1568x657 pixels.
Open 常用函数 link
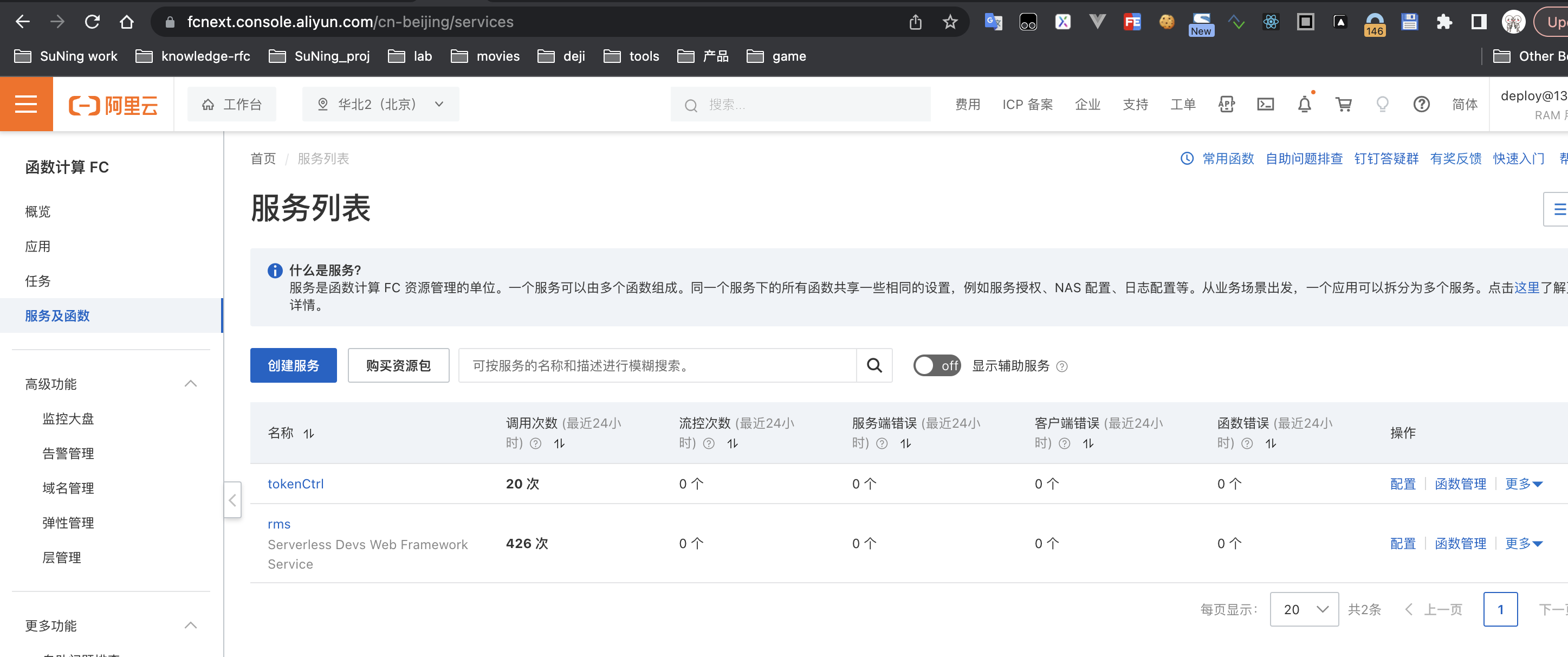point(1228,159)
